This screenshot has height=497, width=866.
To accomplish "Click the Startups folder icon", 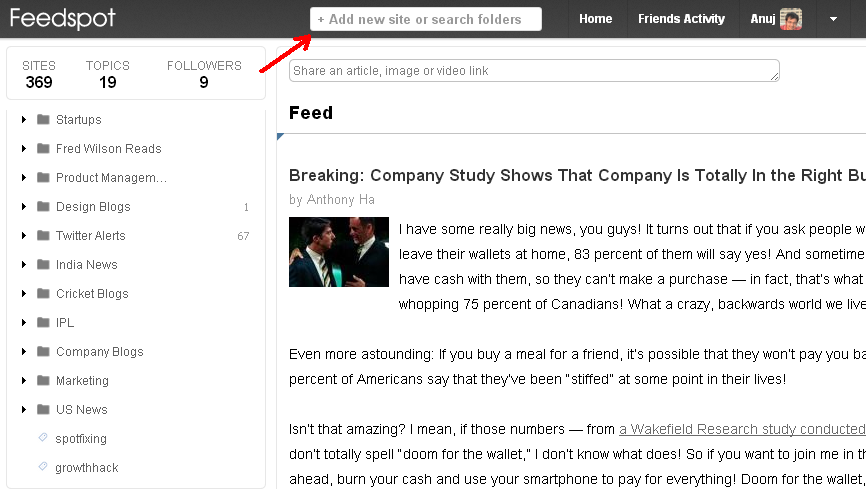I will coord(43,120).
